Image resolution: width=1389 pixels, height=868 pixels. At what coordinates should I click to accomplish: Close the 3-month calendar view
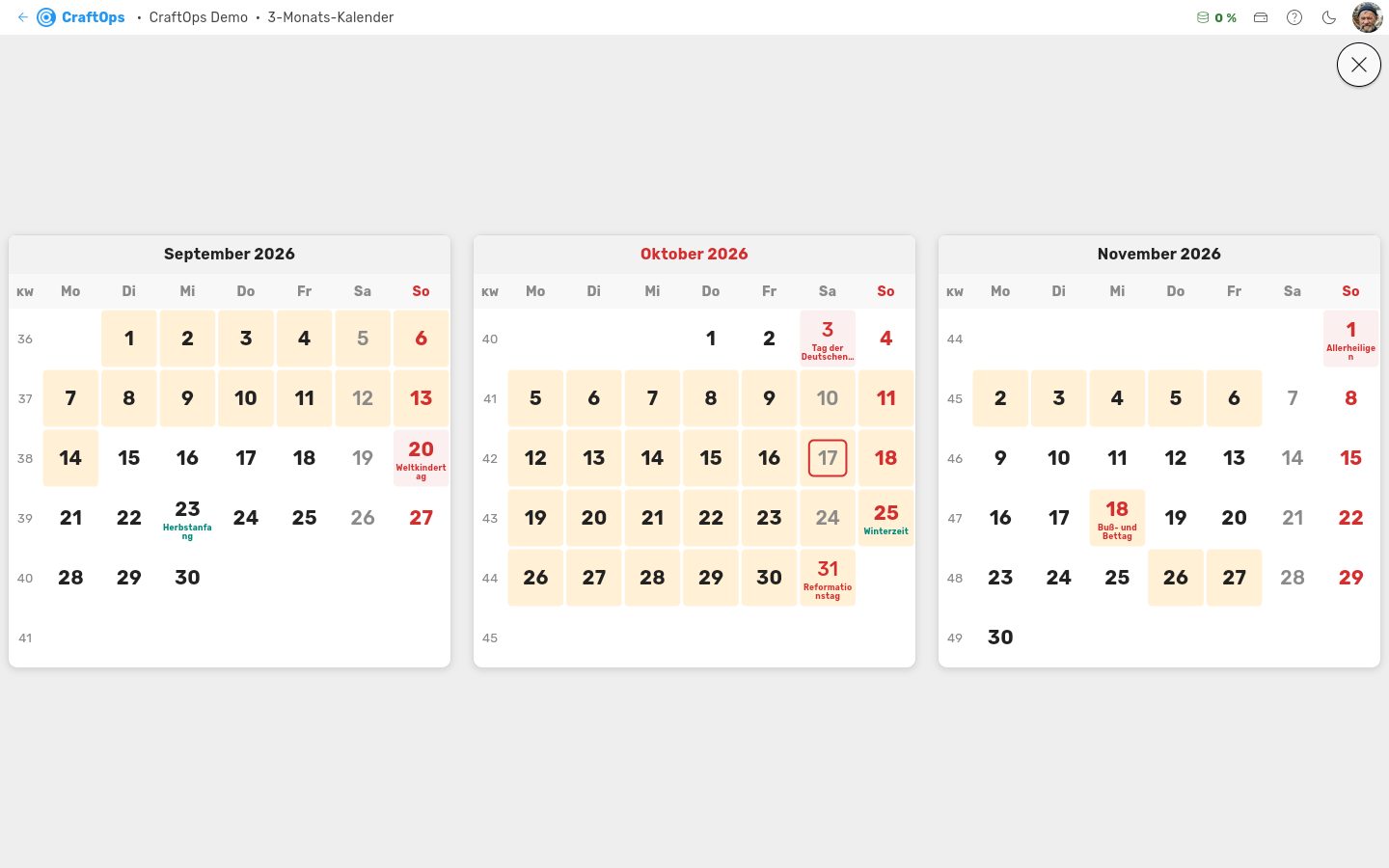[x=1359, y=65]
